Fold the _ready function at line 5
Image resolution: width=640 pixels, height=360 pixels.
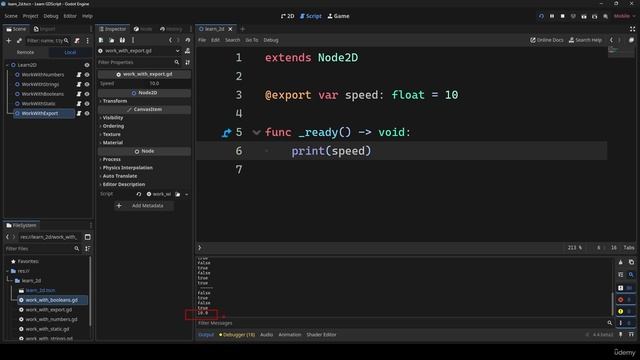coord(256,133)
